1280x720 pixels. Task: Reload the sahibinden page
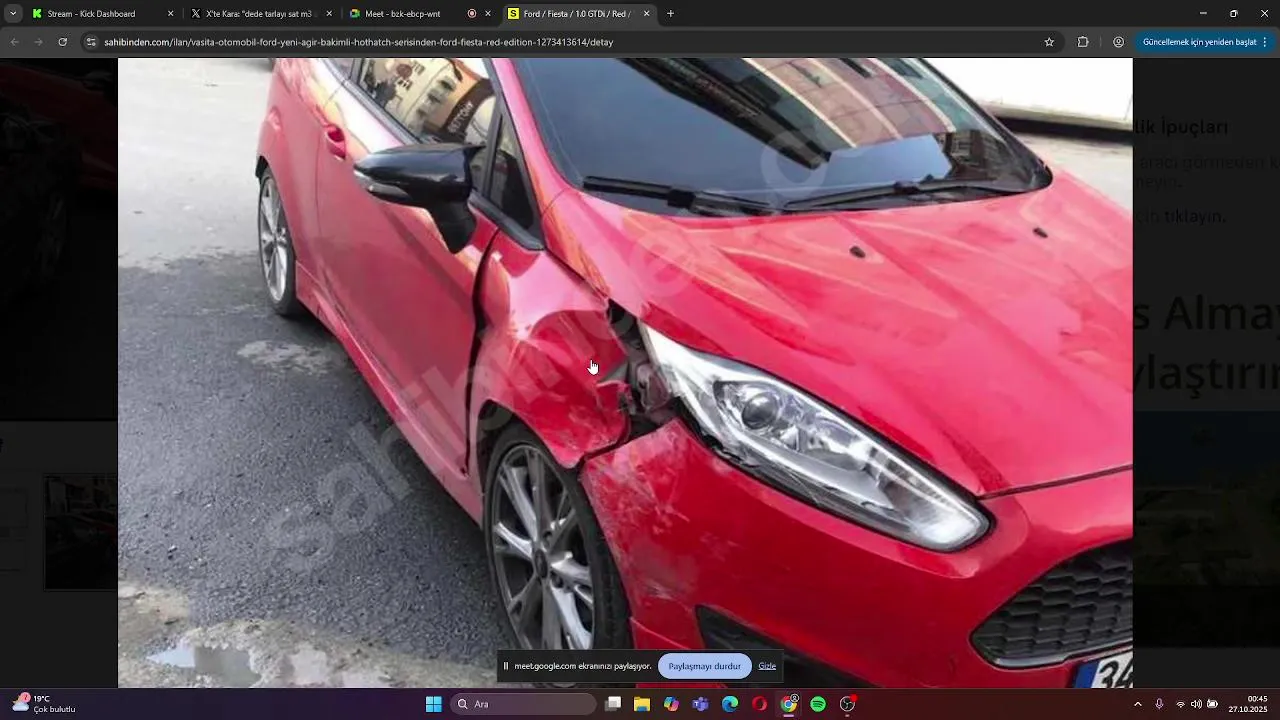point(62,42)
